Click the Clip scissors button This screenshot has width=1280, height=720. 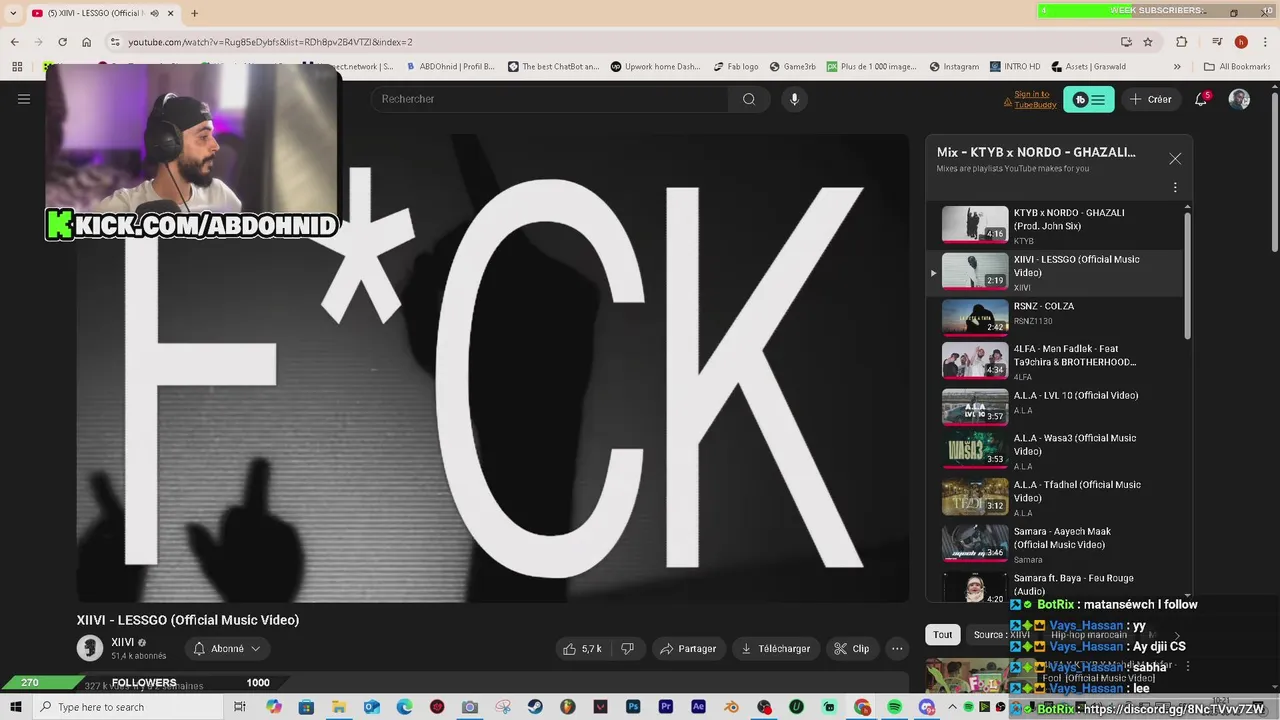[852, 649]
